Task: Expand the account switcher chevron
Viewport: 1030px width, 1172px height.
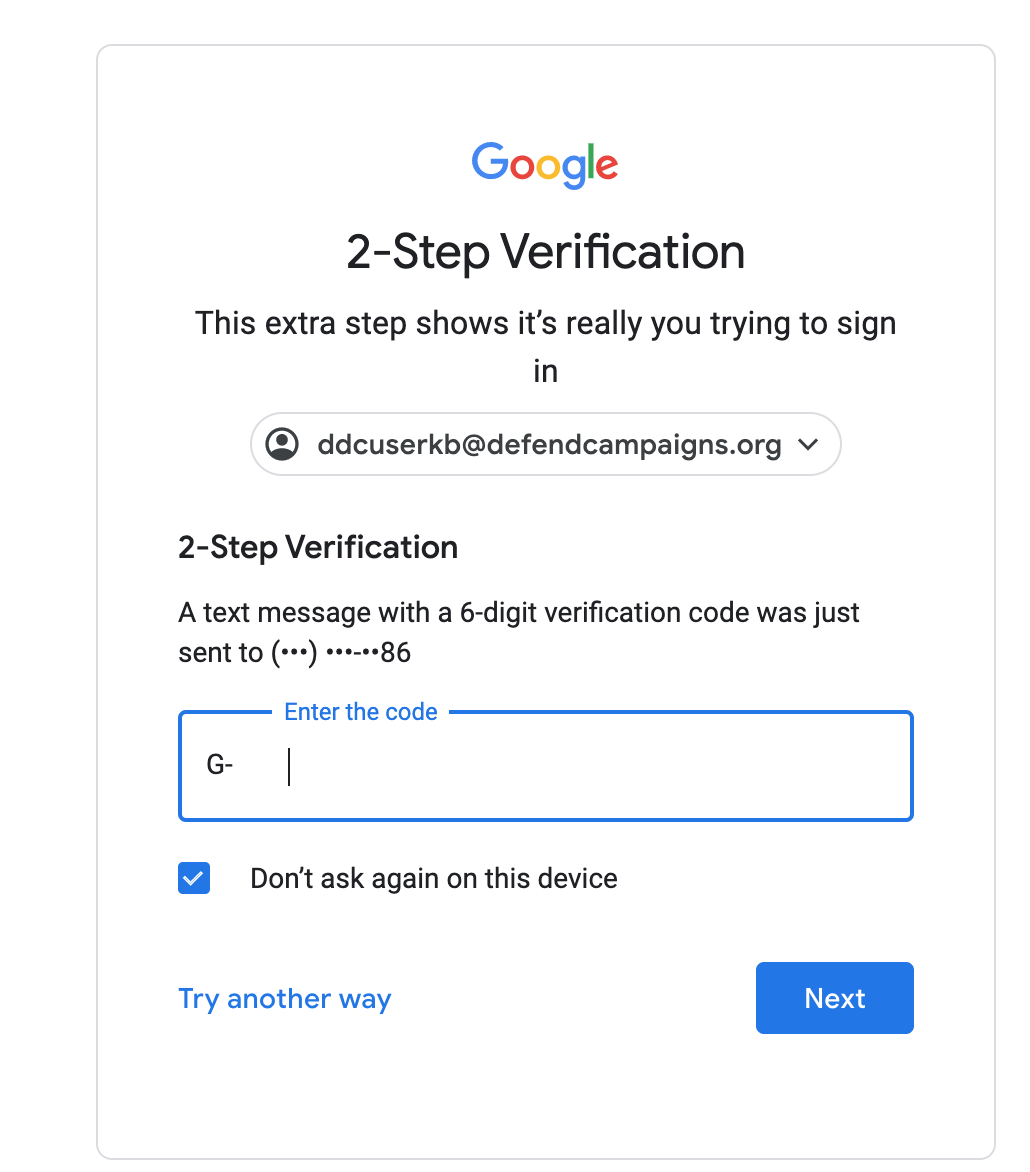Action: coord(808,444)
